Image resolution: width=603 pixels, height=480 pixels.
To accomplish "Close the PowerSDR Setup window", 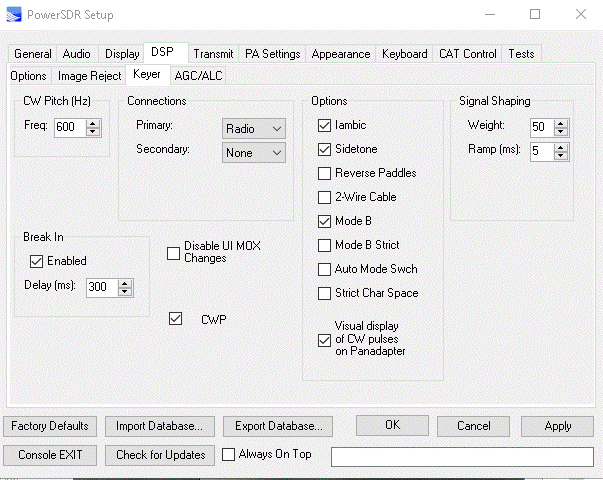I will [x=581, y=15].
